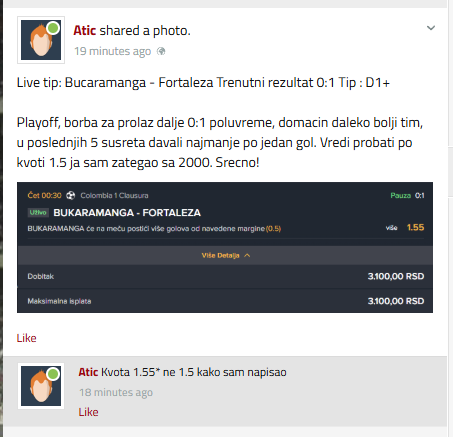The height and width of the screenshot is (437, 453).
Task: Click the BUKARAMANGA - FORTALEZA match title
Action: click(127, 213)
